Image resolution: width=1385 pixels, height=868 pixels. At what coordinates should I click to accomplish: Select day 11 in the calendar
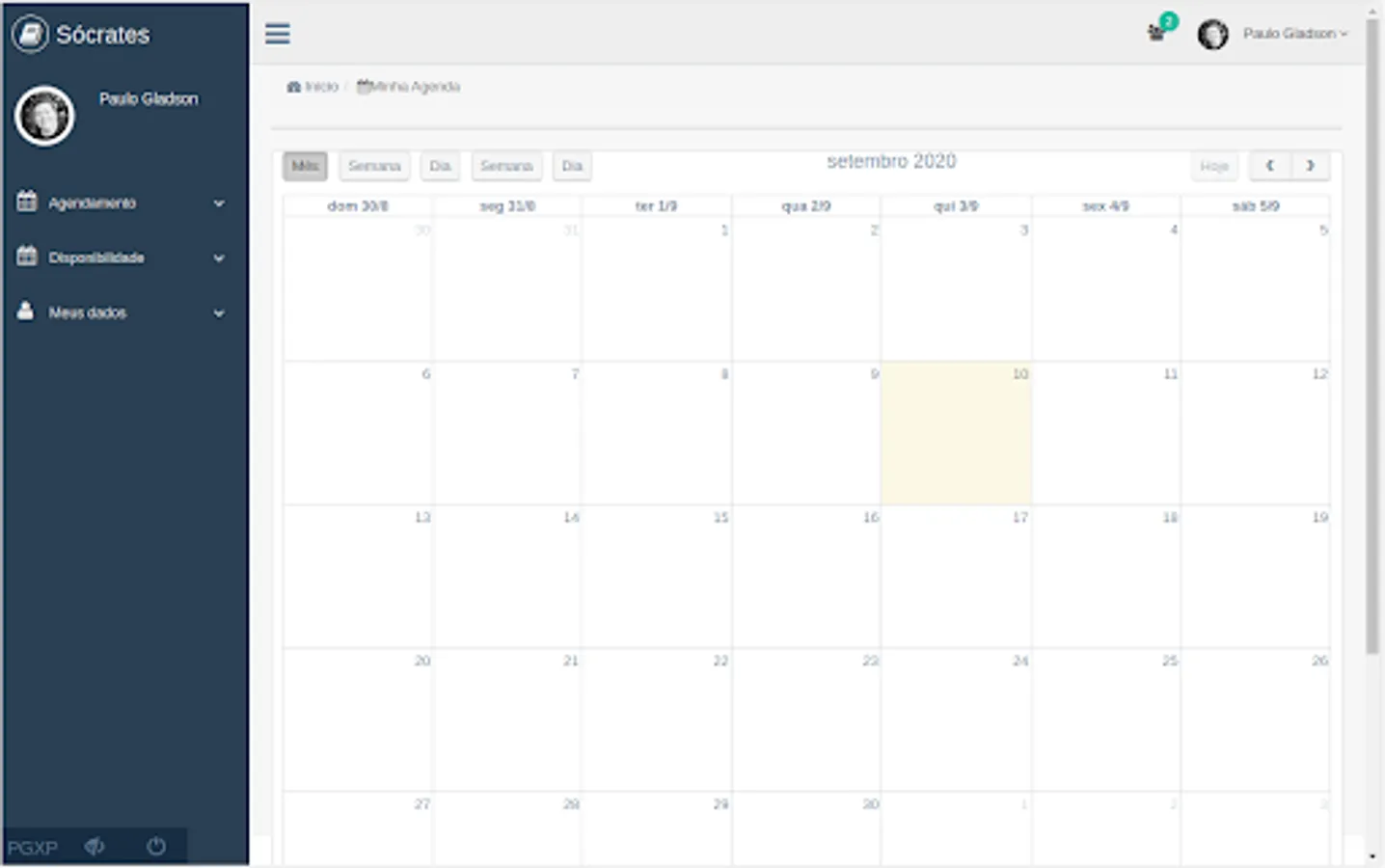click(1106, 433)
